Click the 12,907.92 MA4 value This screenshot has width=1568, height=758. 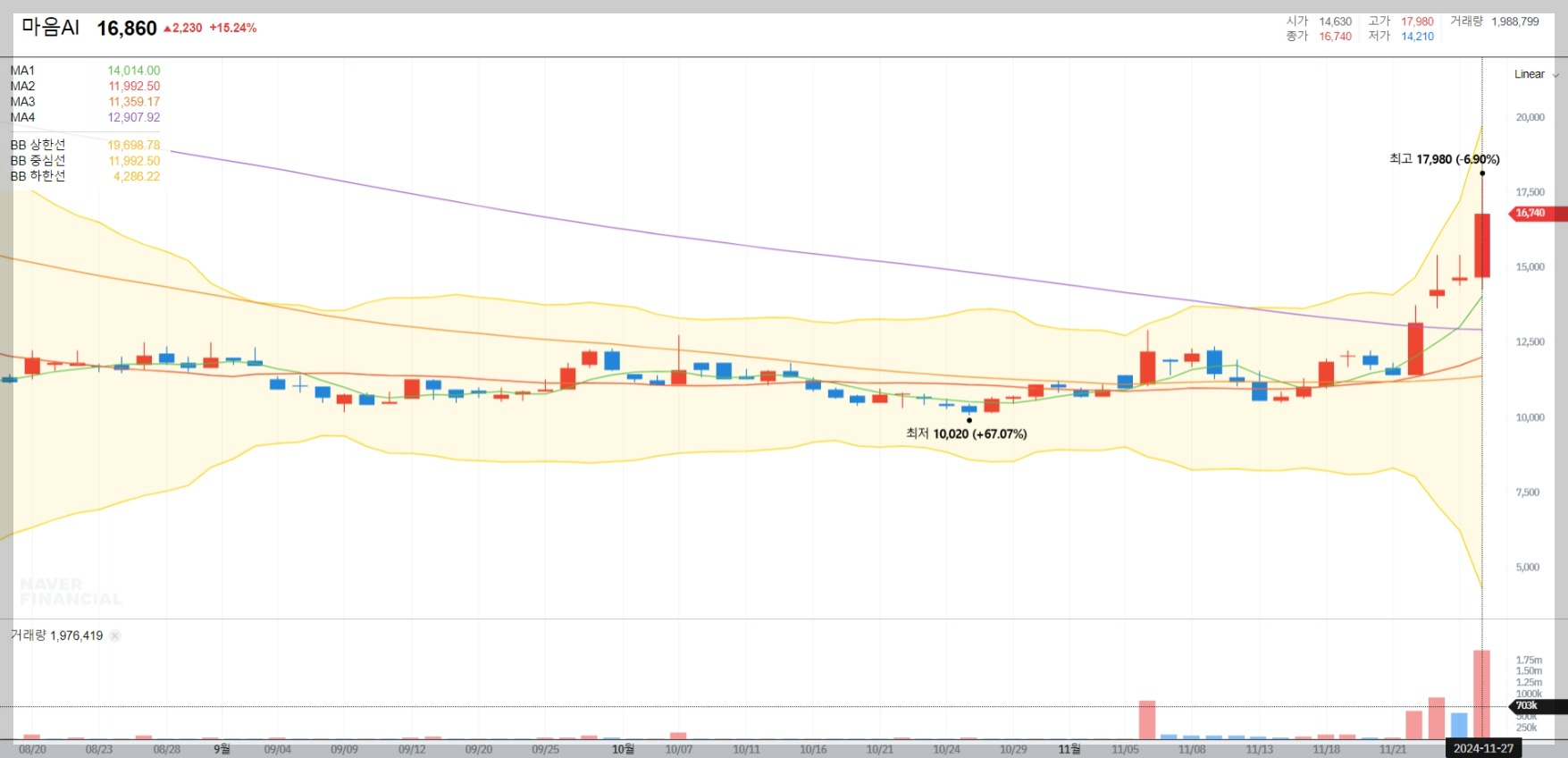(x=134, y=118)
